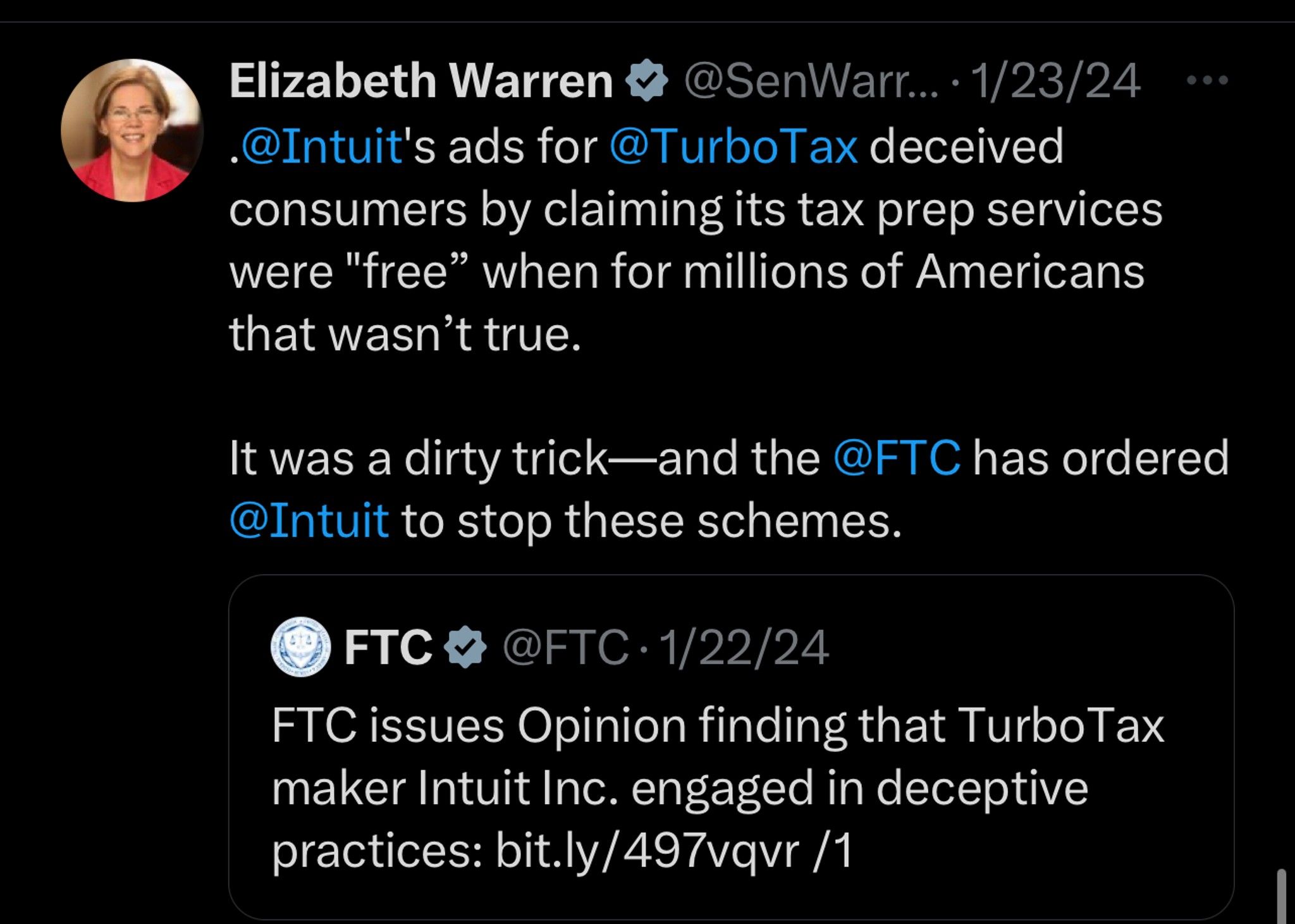The height and width of the screenshot is (924, 1295).
Task: Click the Elizabeth Warren display name
Action: pyautogui.click(x=421, y=81)
